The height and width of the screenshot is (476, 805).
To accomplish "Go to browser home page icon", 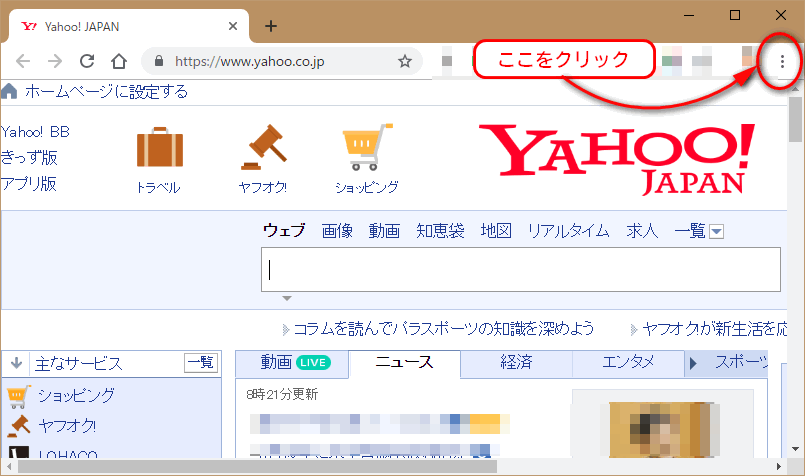I will [118, 61].
